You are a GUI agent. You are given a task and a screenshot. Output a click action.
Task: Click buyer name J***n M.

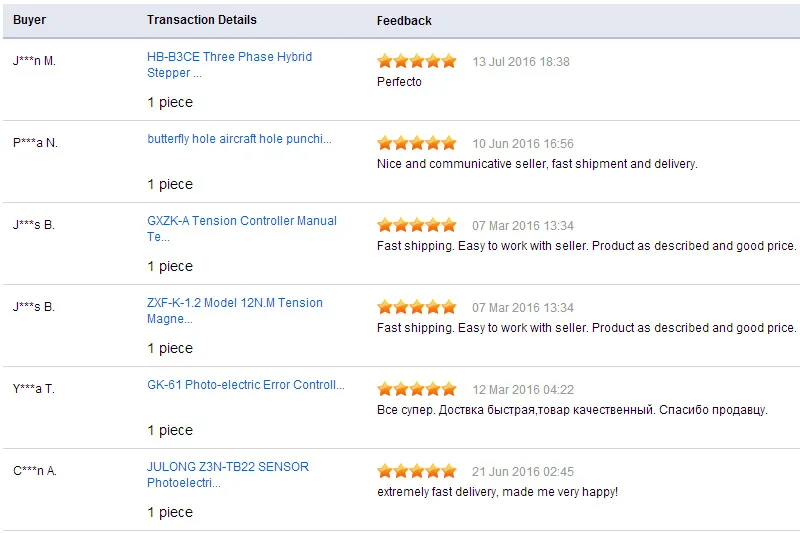34,61
